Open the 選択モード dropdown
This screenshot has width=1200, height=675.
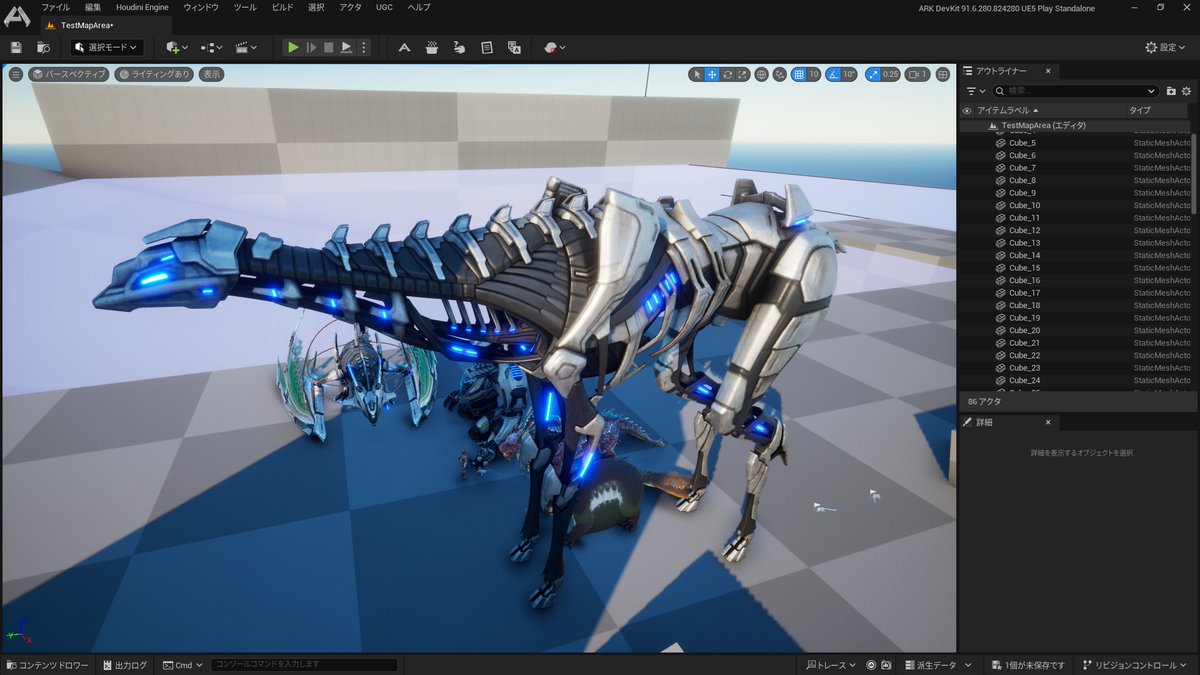click(x=107, y=47)
